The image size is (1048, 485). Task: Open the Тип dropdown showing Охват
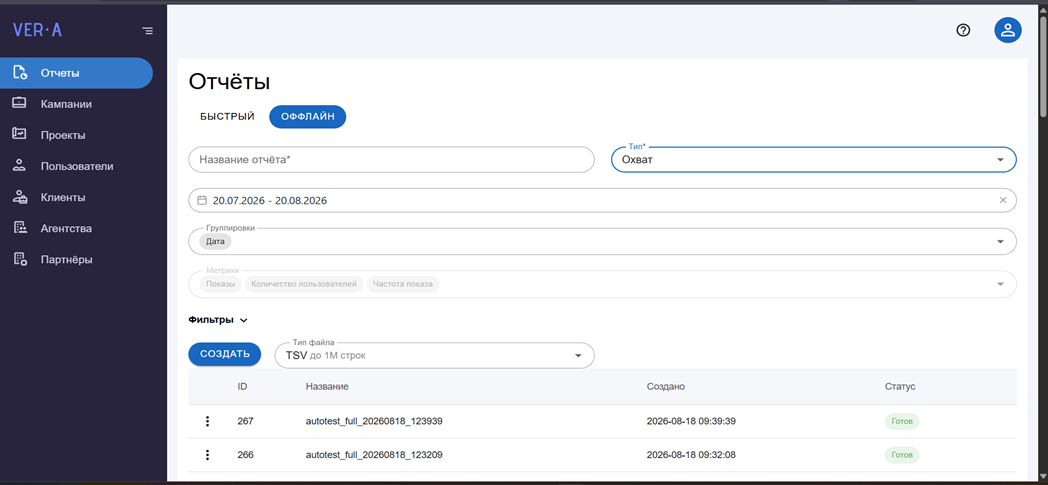(x=813, y=160)
